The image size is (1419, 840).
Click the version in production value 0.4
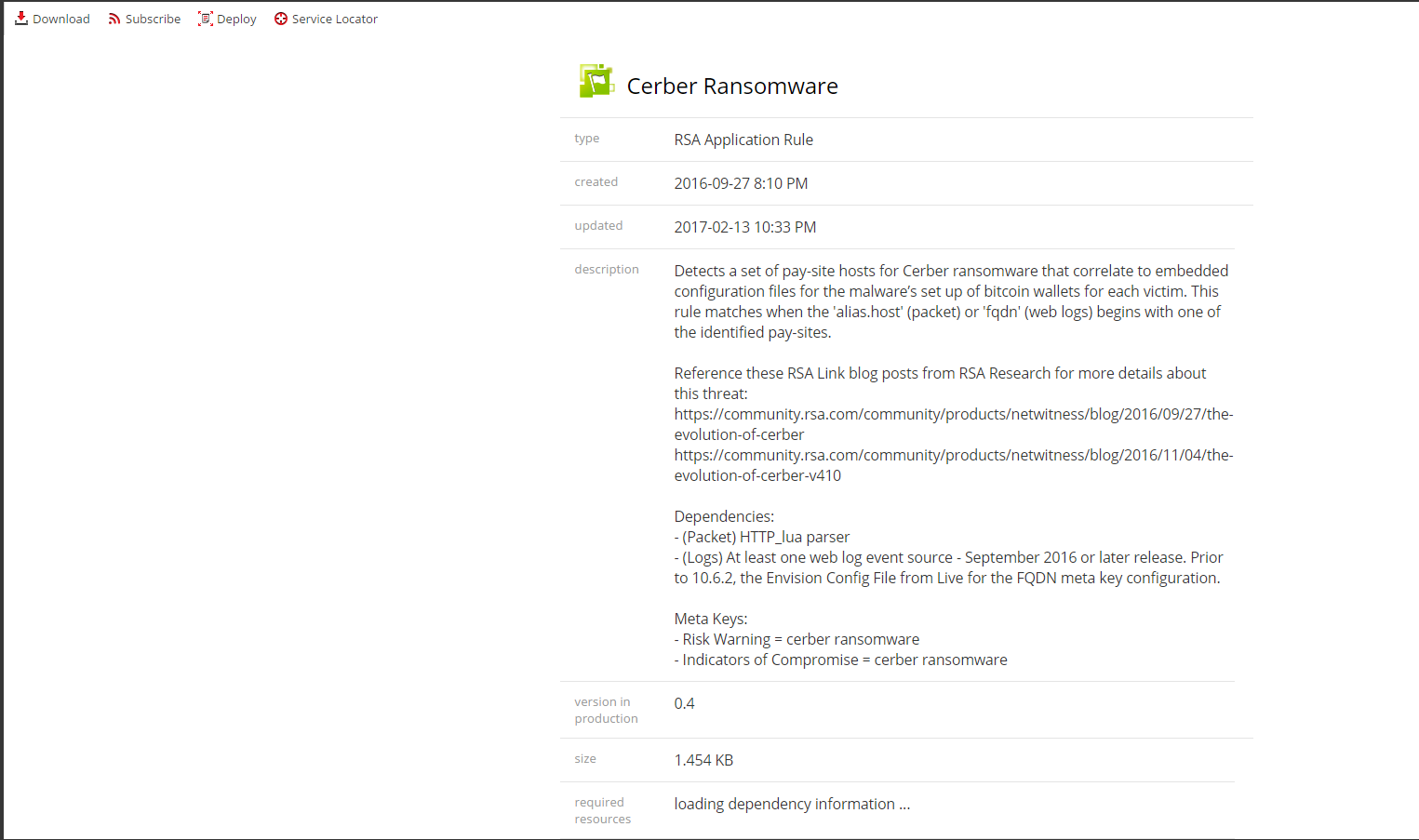[x=684, y=703]
